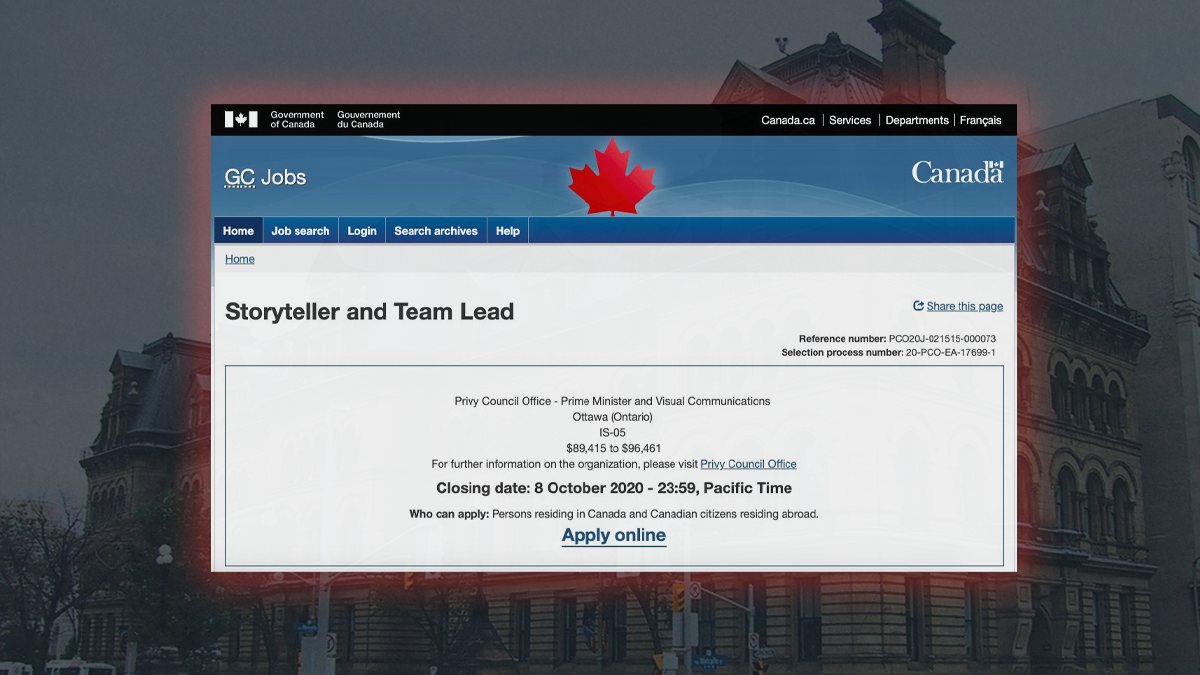This screenshot has height=675, width=1200.
Task: Click the GC Jobs site title
Action: coord(265,178)
